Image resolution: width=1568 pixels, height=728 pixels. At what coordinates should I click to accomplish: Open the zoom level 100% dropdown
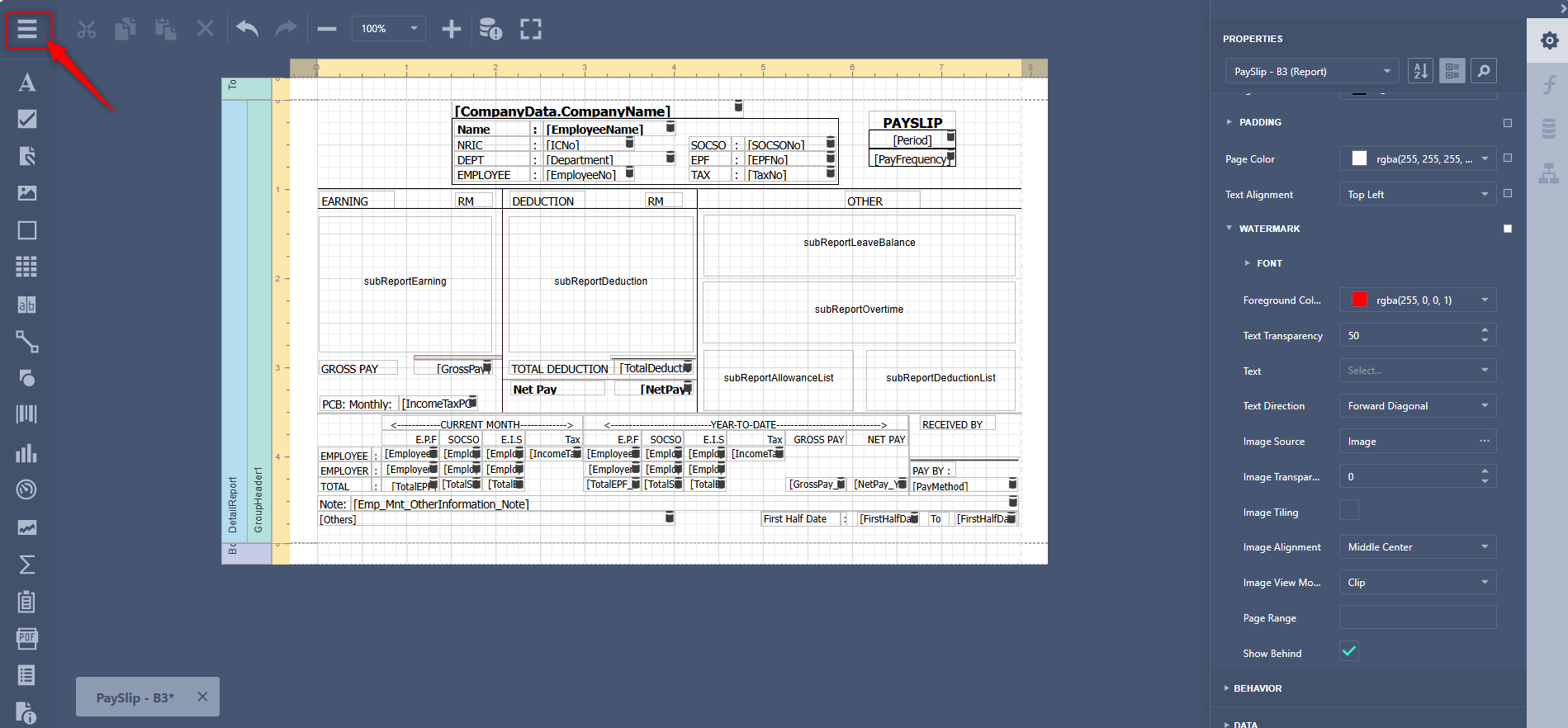pos(389,29)
